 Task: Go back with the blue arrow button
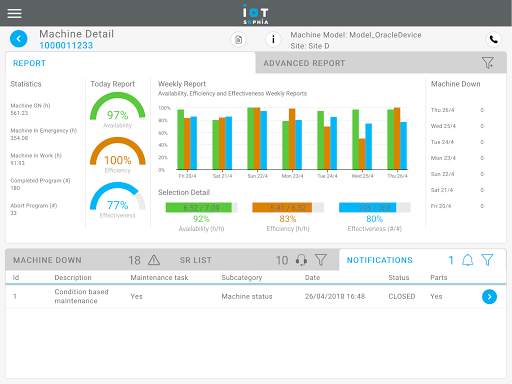pos(19,39)
